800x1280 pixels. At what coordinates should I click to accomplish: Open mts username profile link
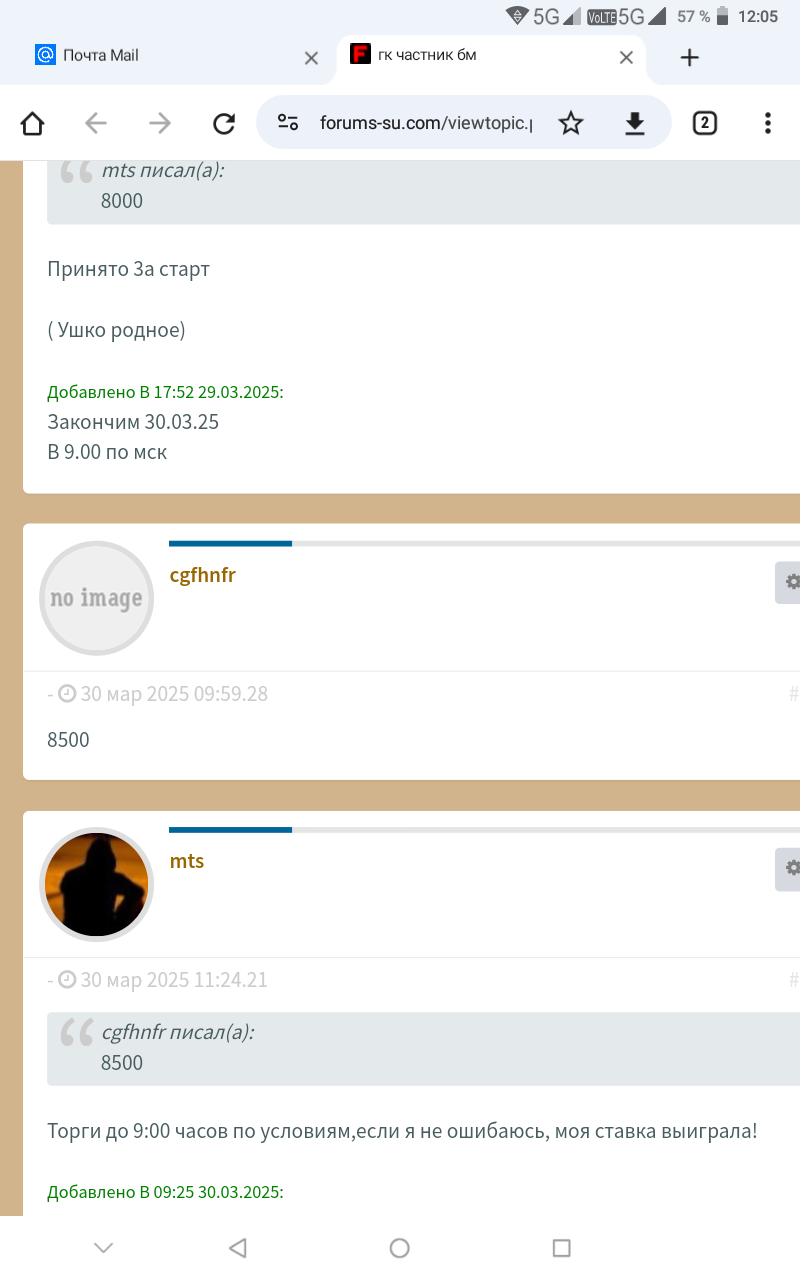point(187,861)
